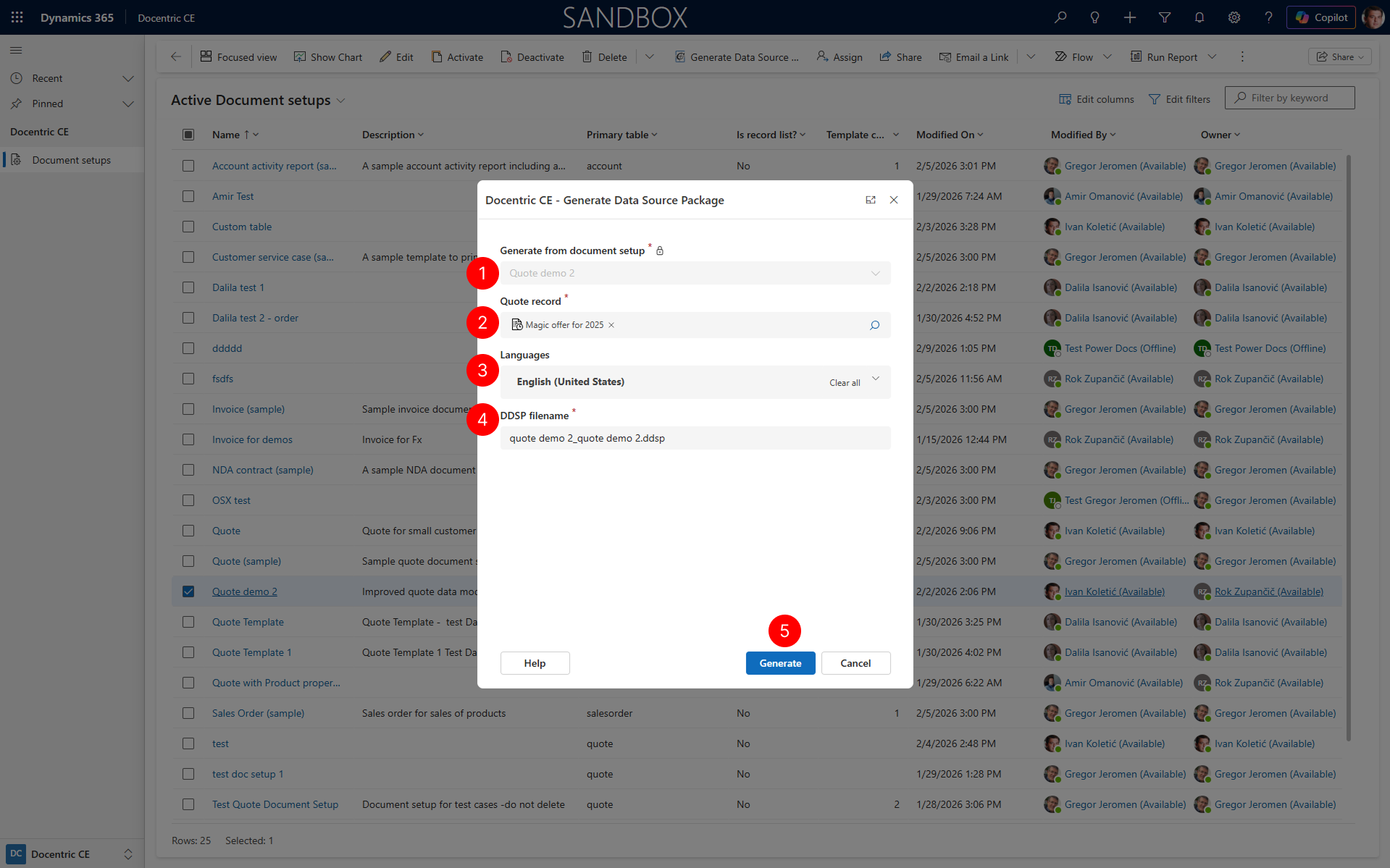The image size is (1390, 868).
Task: Go back using the arrow icon
Action: click(176, 56)
